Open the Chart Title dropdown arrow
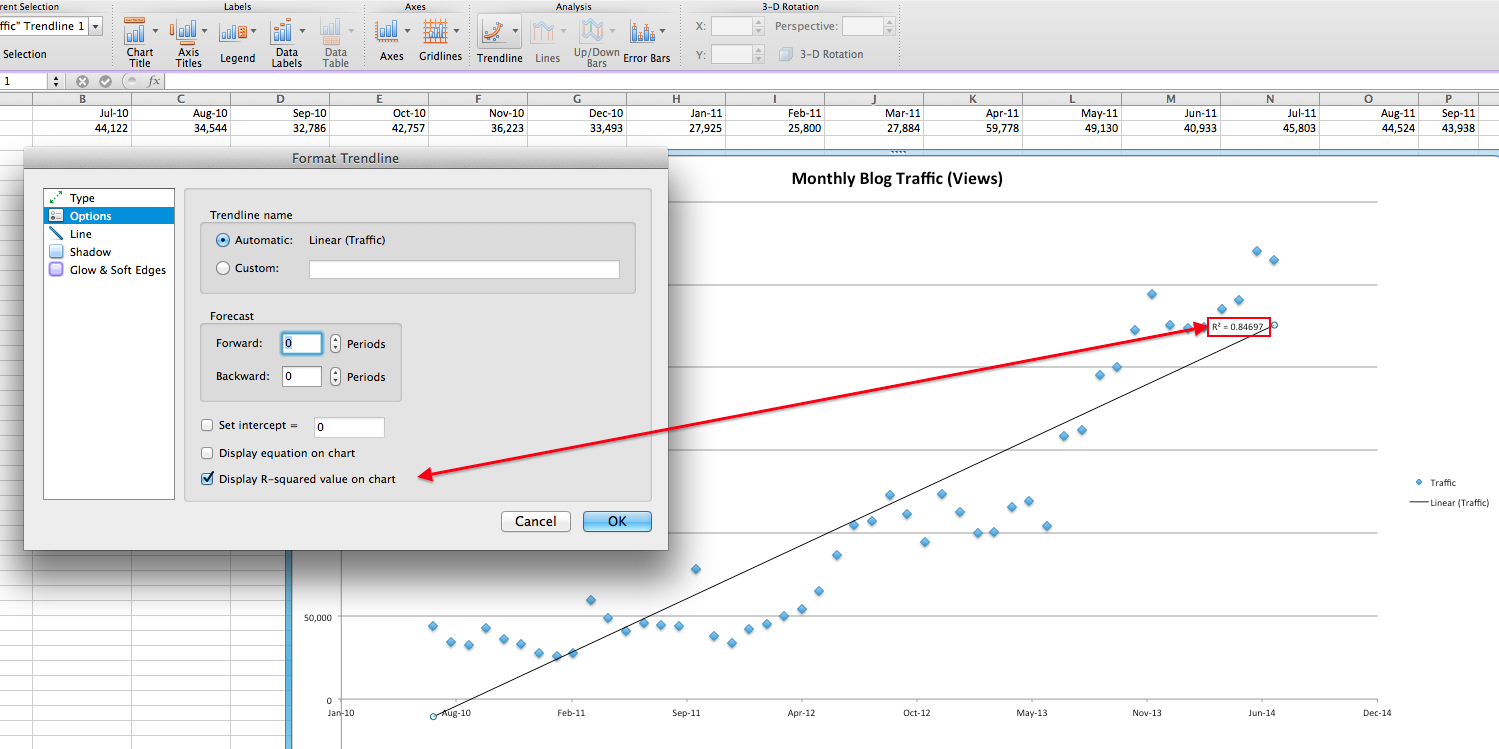 click(155, 32)
